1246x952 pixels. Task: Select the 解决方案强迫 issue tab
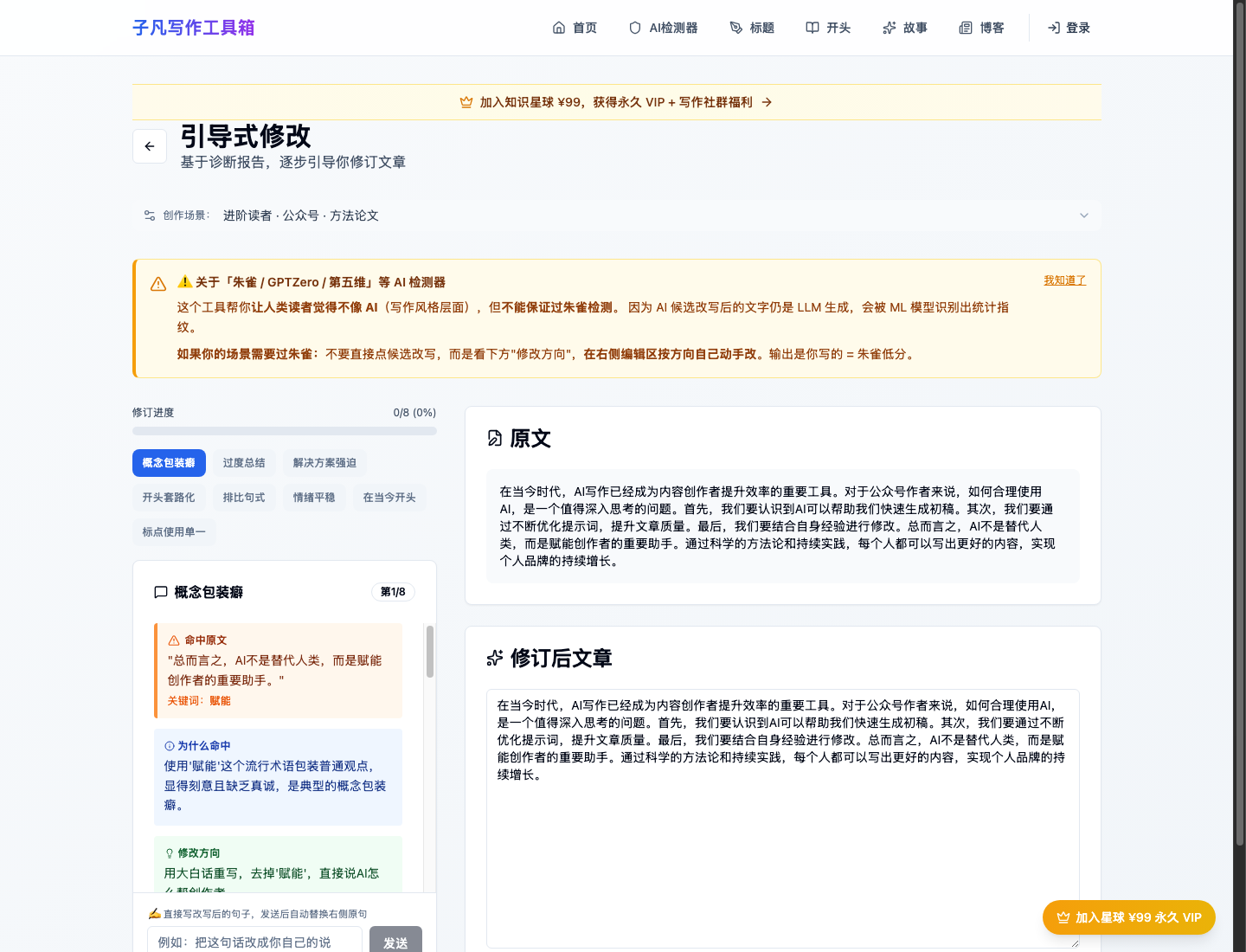coord(324,463)
